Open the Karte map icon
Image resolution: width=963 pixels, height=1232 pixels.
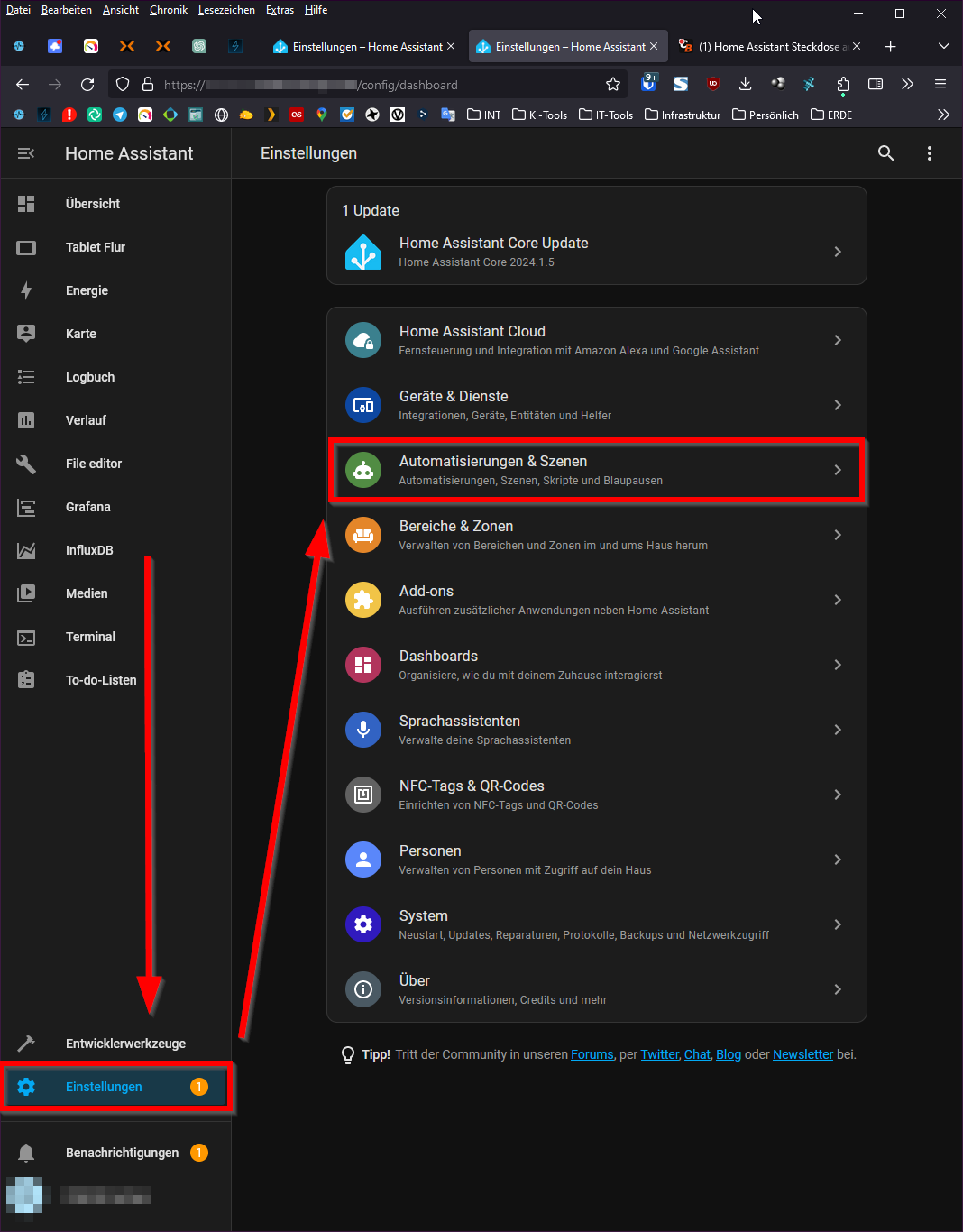click(x=26, y=334)
